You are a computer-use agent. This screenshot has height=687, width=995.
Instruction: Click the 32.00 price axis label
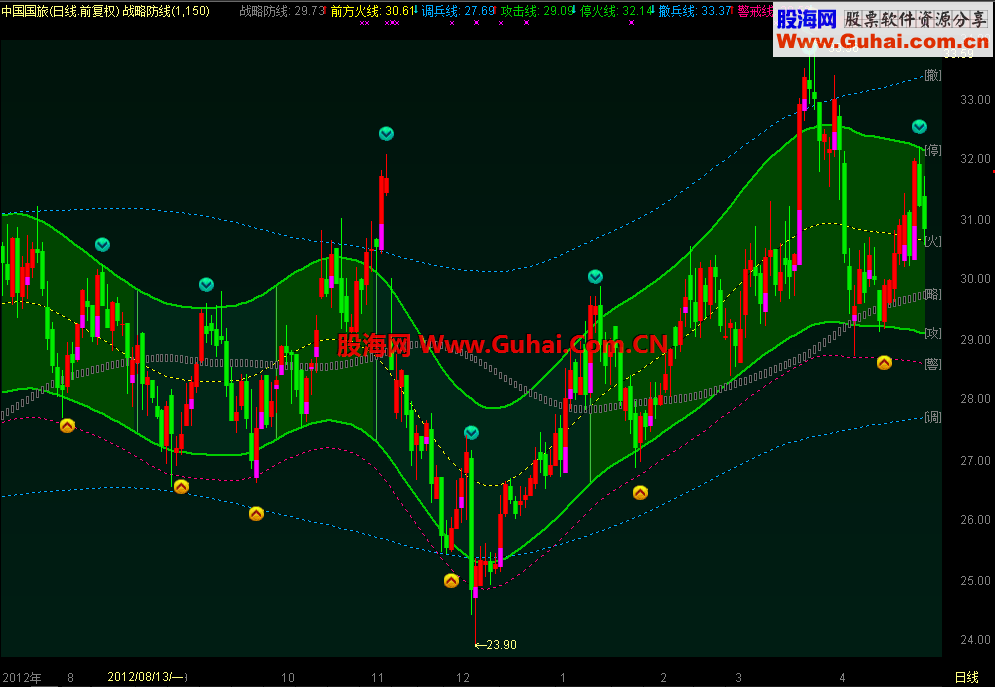(975, 159)
